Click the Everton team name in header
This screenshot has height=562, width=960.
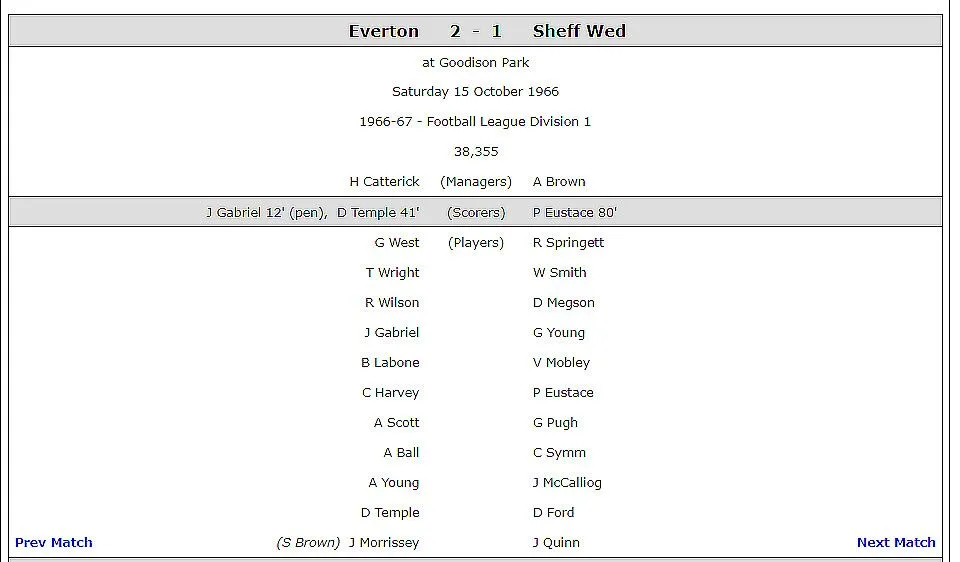click(384, 31)
